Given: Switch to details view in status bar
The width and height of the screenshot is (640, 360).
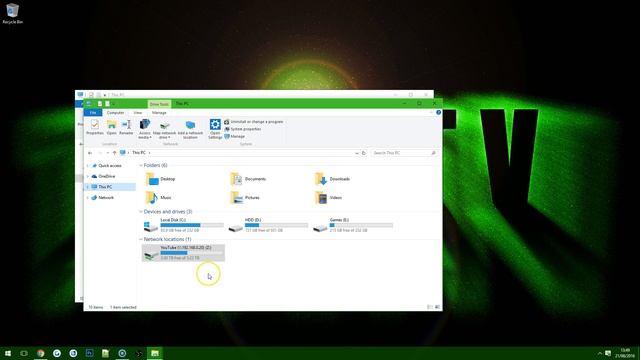Looking at the screenshot, I should coord(430,307).
